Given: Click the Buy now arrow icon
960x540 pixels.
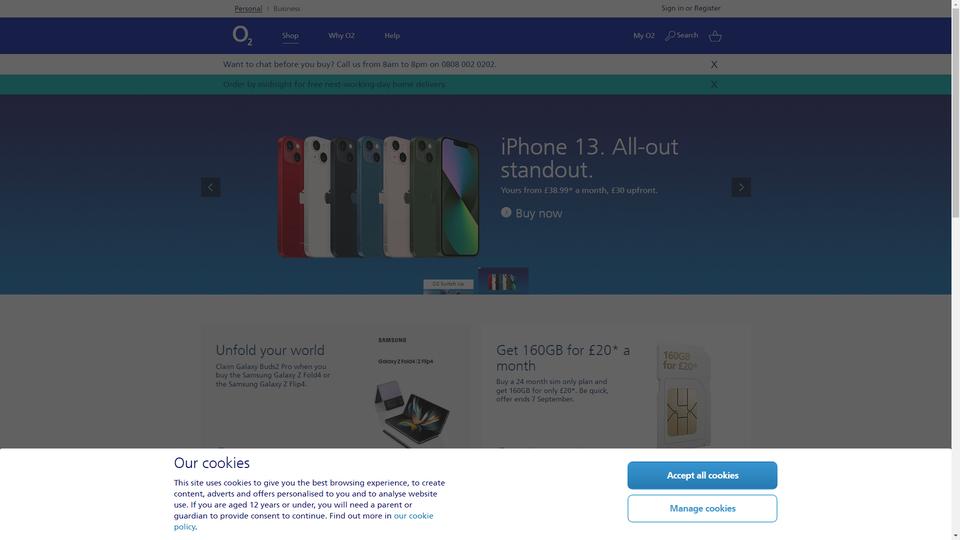Looking at the screenshot, I should click(x=506, y=212).
